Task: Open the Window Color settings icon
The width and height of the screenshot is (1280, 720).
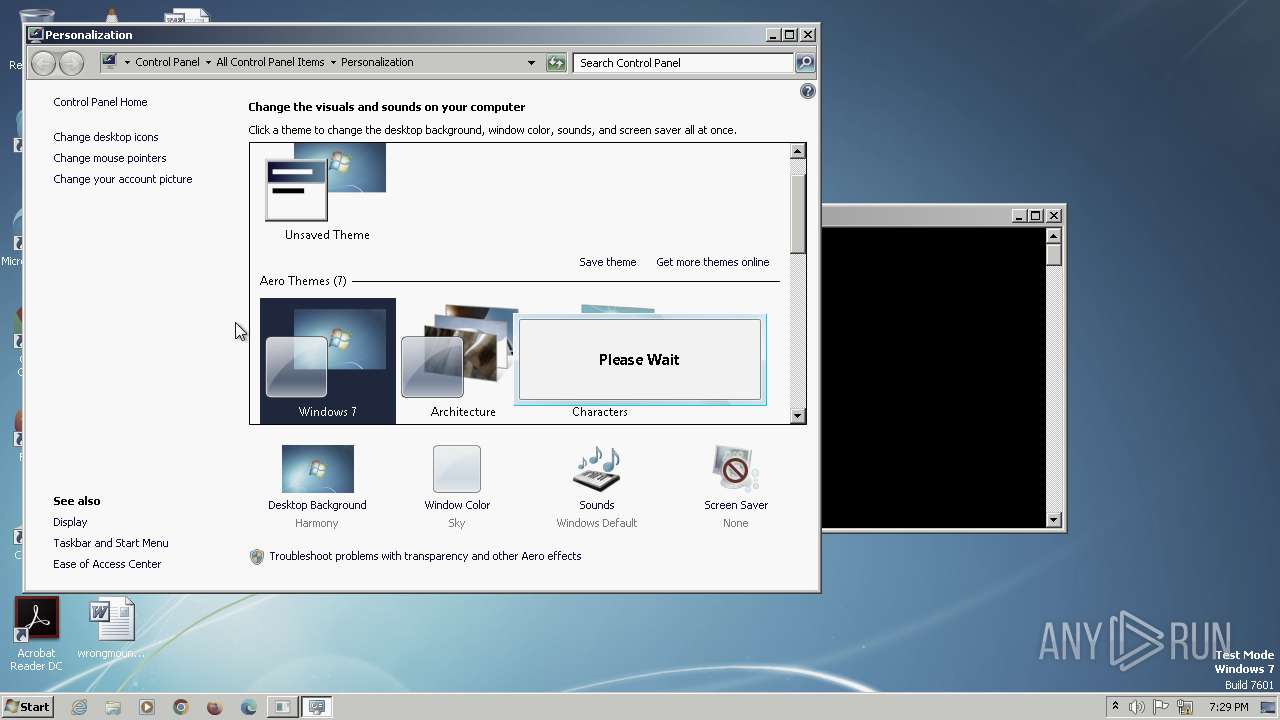Action: (x=457, y=469)
